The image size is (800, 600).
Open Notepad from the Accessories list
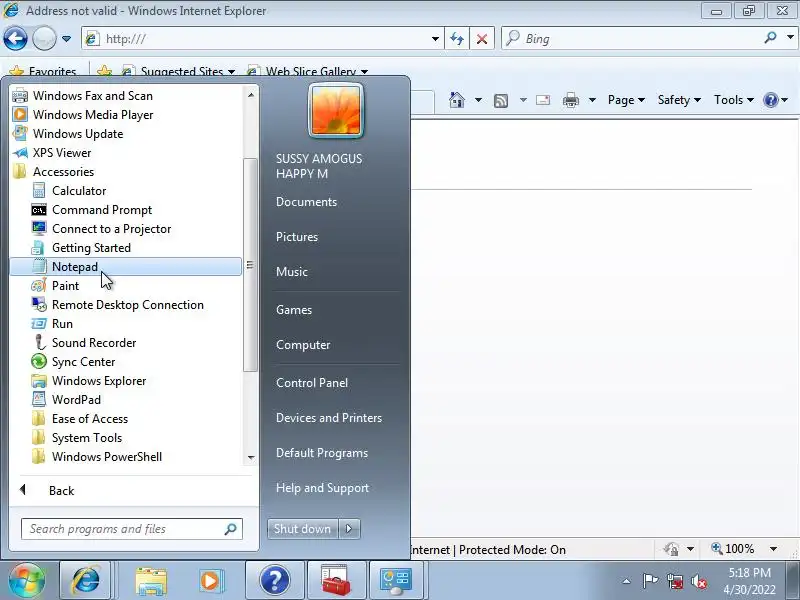126,266
